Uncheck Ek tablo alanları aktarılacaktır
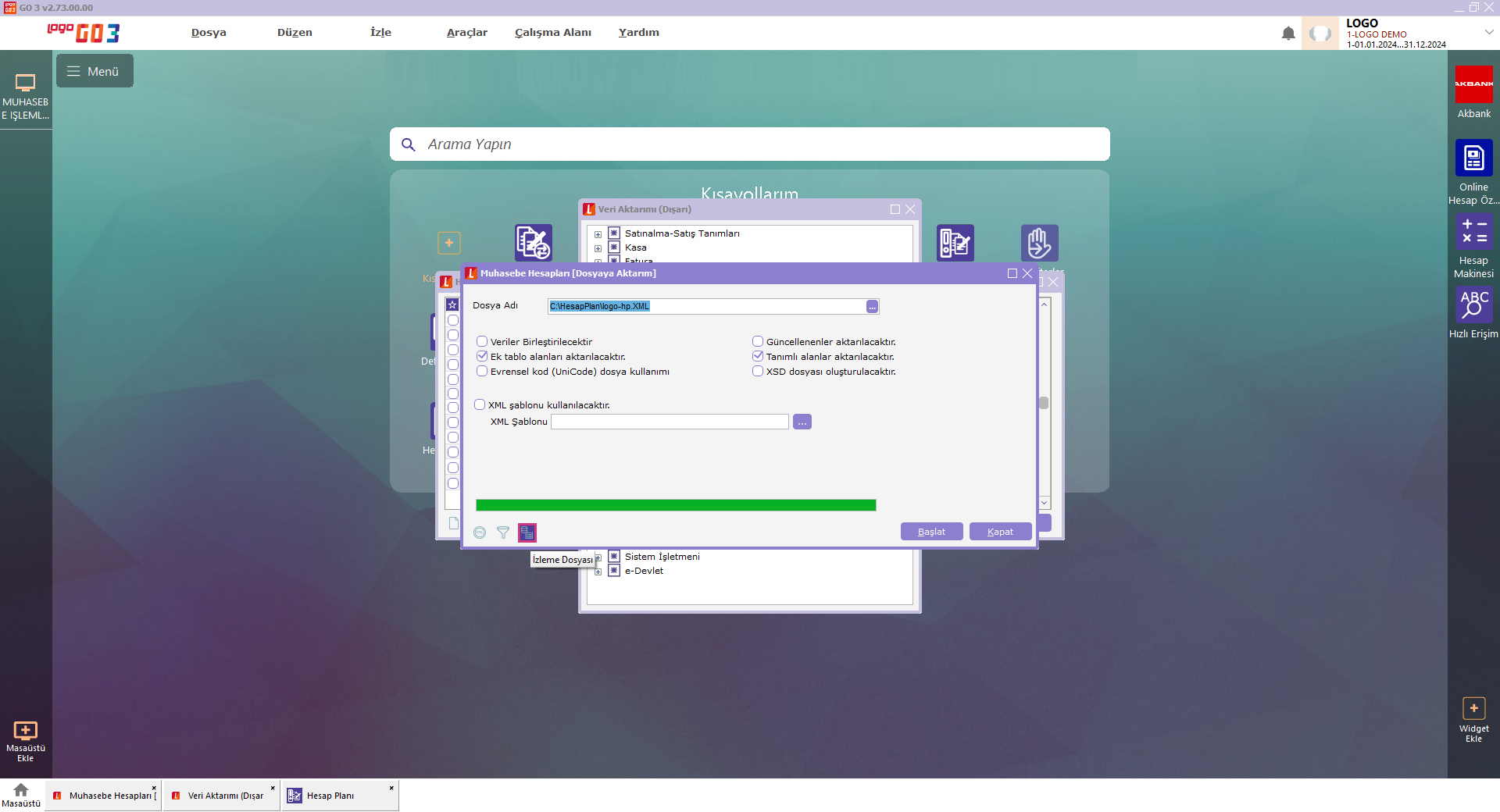The image size is (1500, 812). (482, 357)
